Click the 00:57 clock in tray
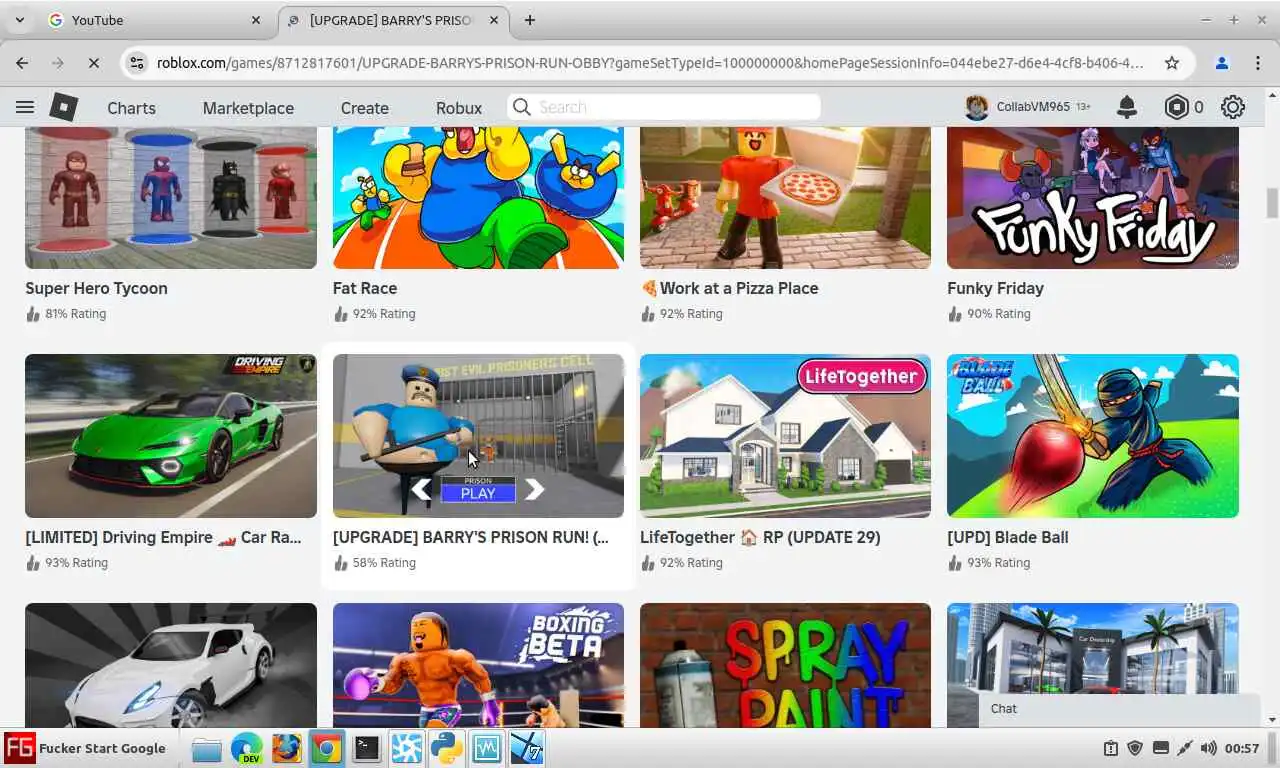 point(1242,748)
